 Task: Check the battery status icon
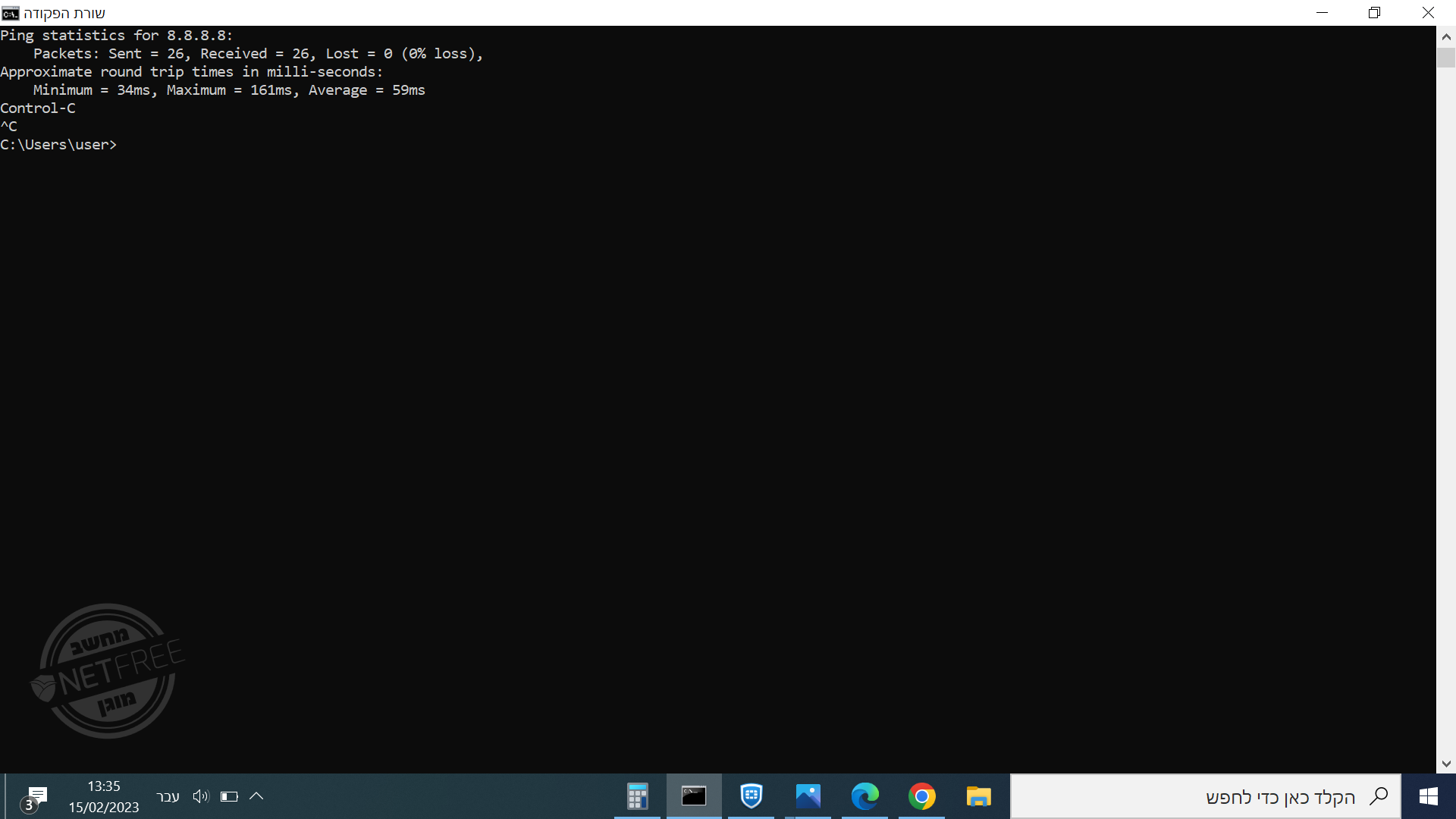[x=229, y=796]
